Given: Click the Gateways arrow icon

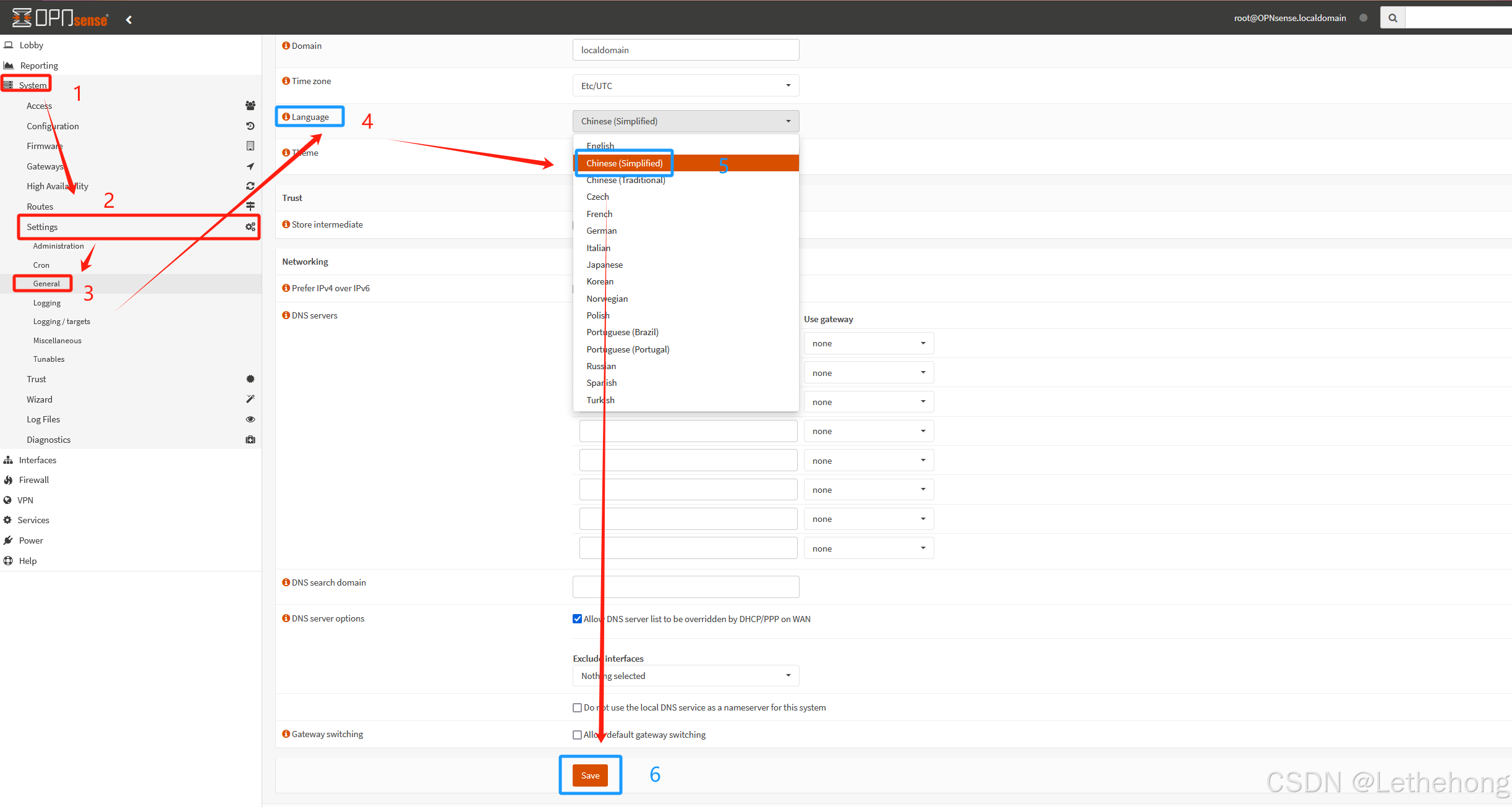Looking at the screenshot, I should tap(250, 166).
